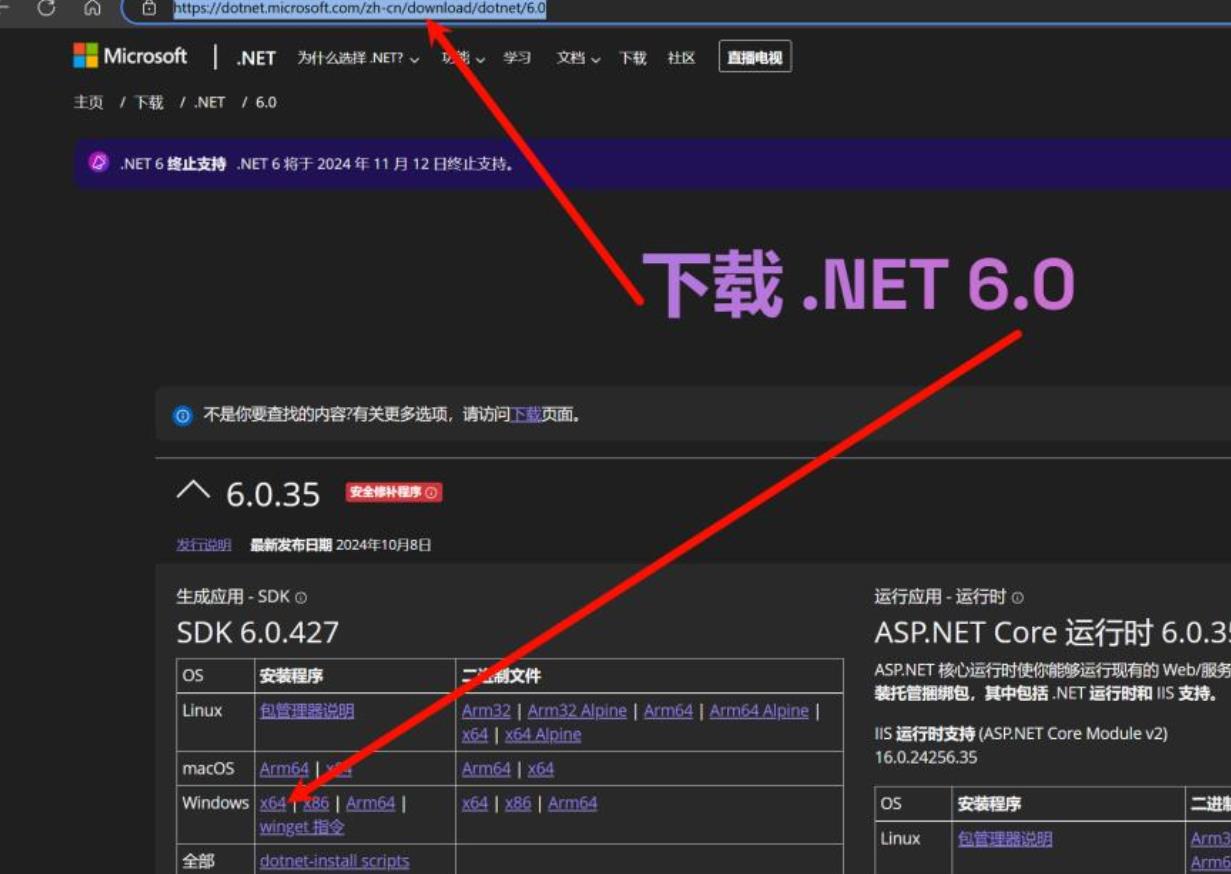1231x874 pixels.
Task: Click the 直播电视 button
Action: click(x=755, y=58)
